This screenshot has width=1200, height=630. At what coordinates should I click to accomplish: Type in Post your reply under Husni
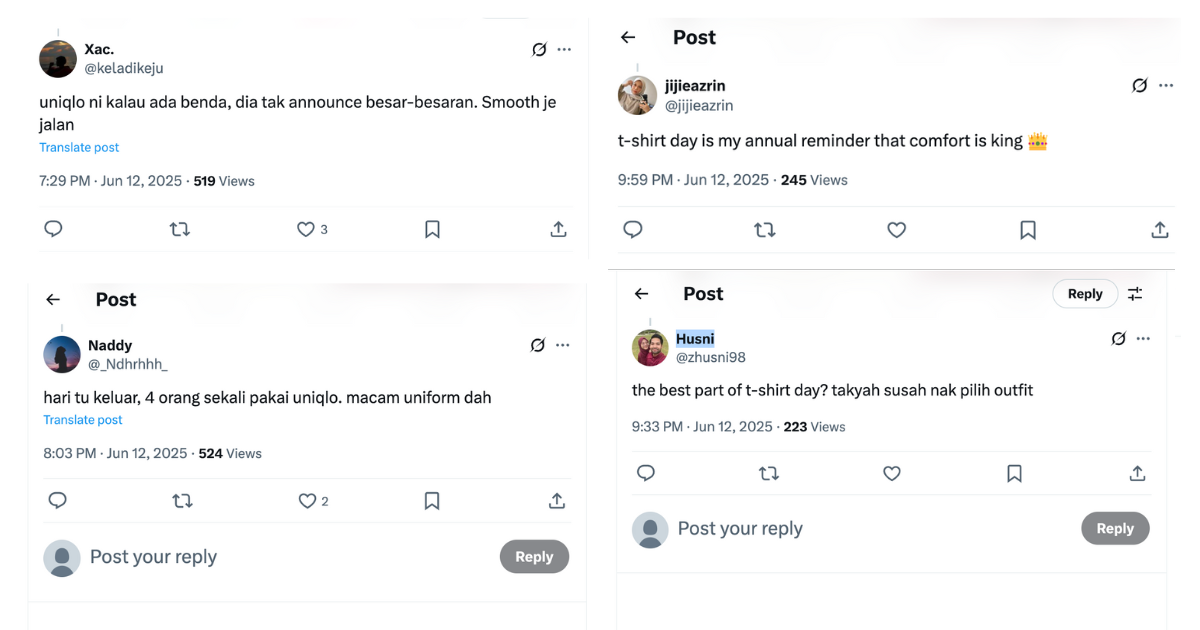coord(800,528)
